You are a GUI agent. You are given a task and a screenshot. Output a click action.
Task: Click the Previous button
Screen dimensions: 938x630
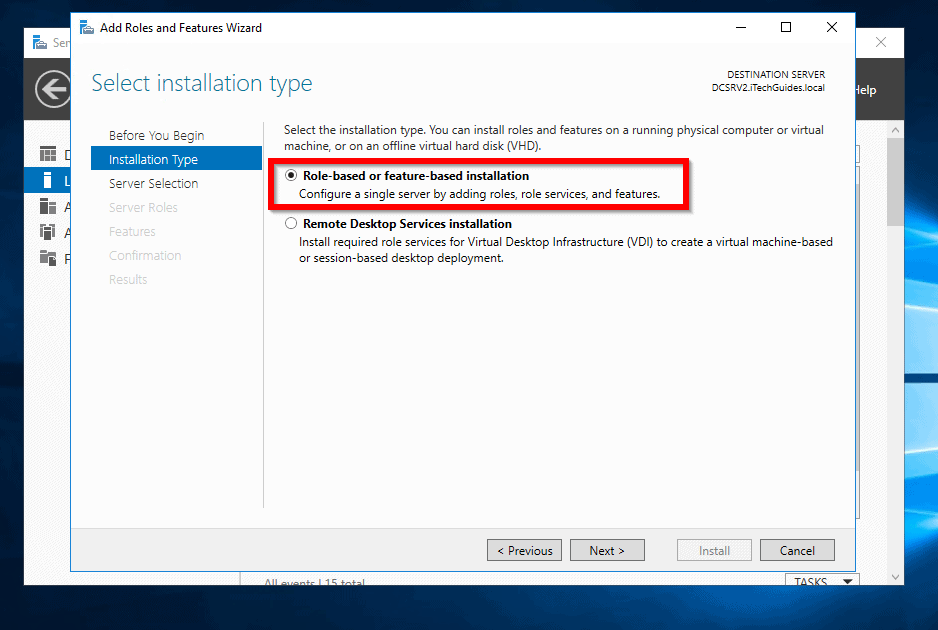pos(524,549)
